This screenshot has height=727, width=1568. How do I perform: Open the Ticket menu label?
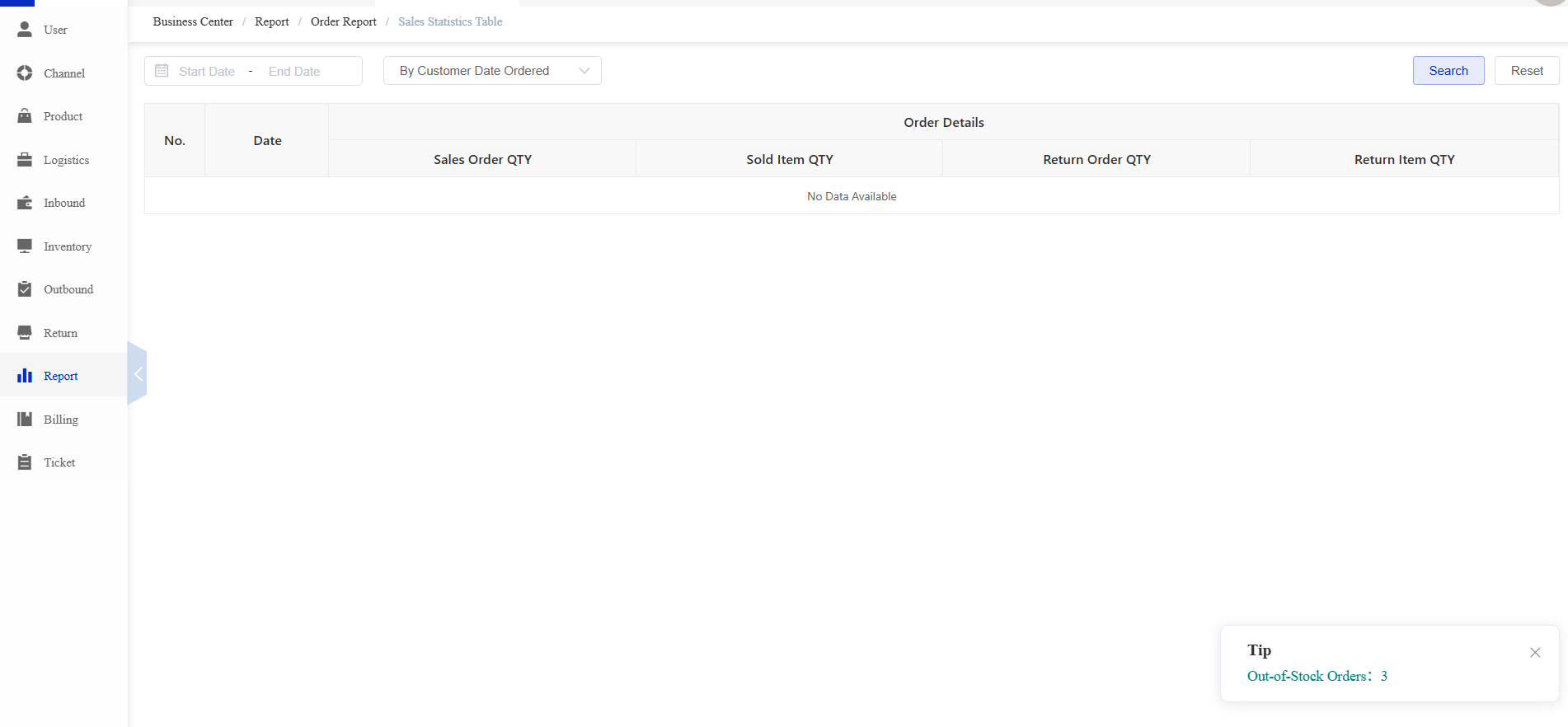click(59, 462)
